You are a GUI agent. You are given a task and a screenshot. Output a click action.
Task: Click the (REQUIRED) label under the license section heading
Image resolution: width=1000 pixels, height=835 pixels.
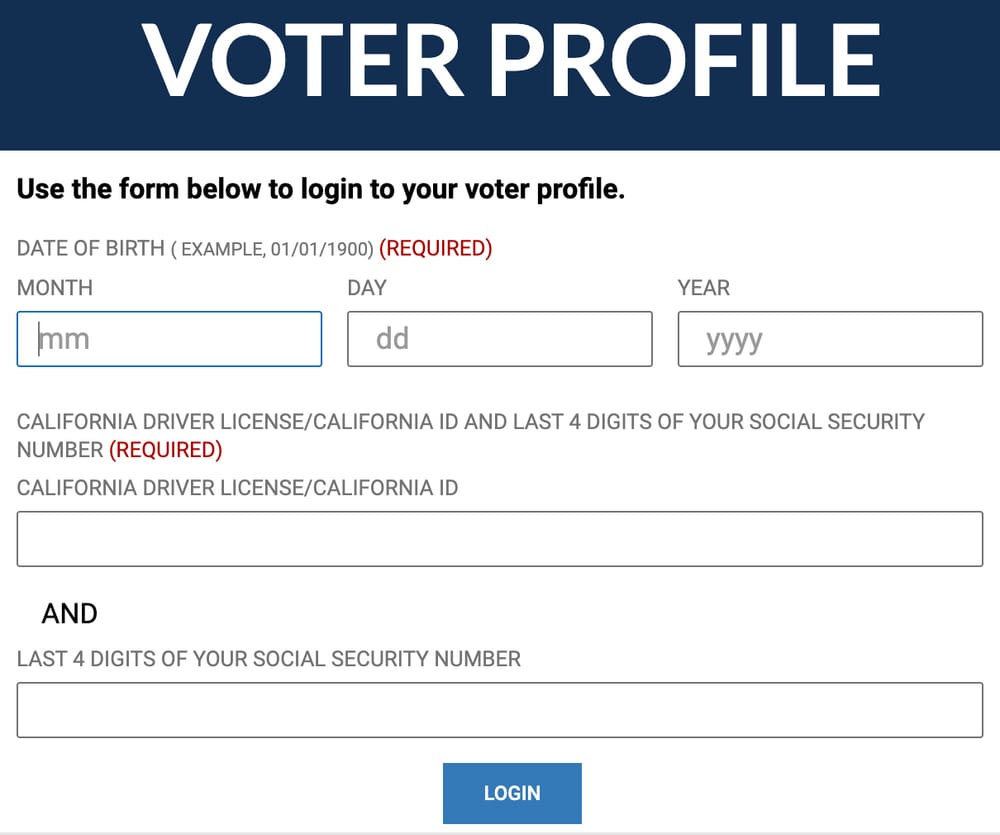click(166, 450)
